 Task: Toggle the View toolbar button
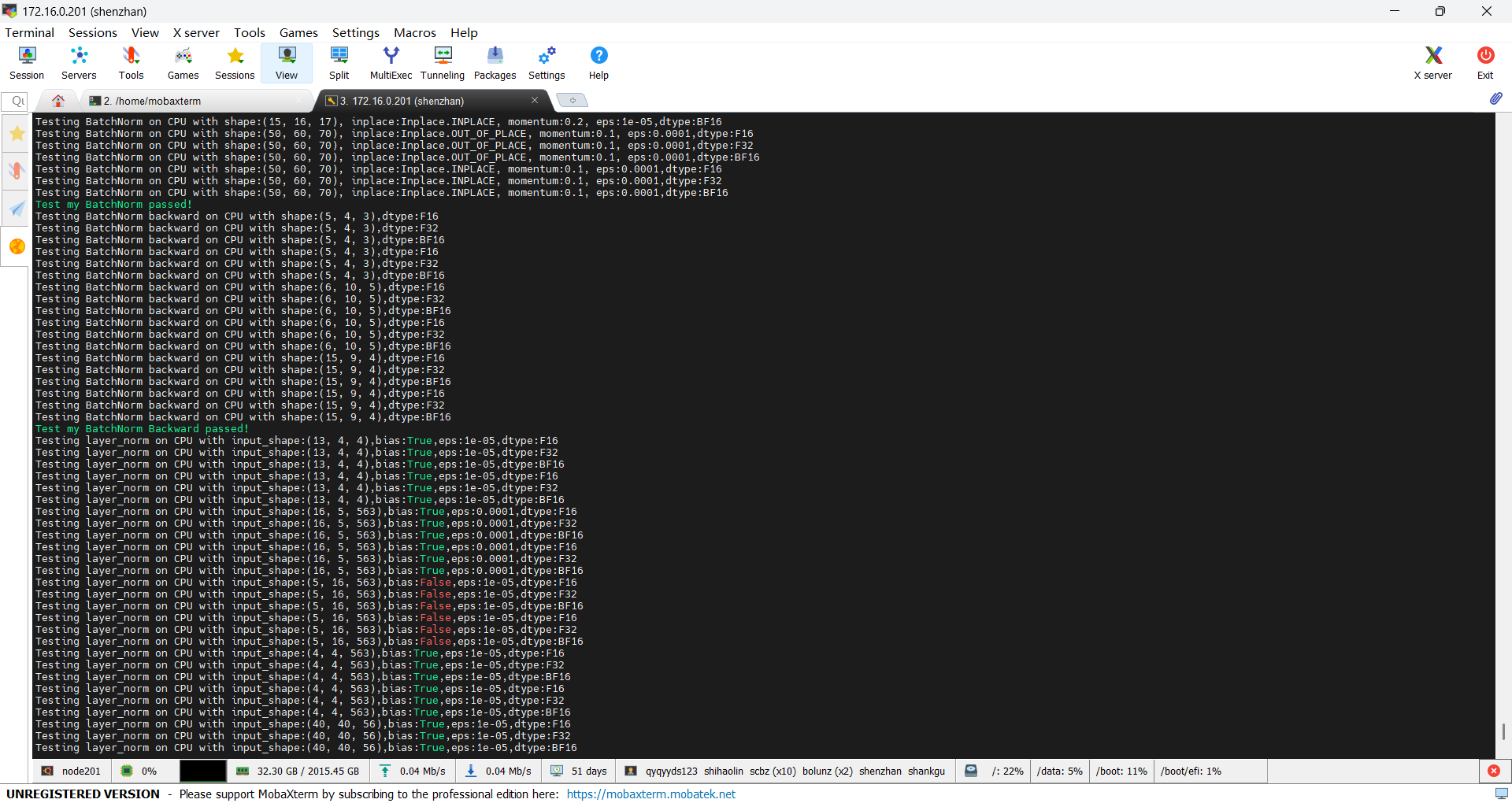pyautogui.click(x=287, y=62)
